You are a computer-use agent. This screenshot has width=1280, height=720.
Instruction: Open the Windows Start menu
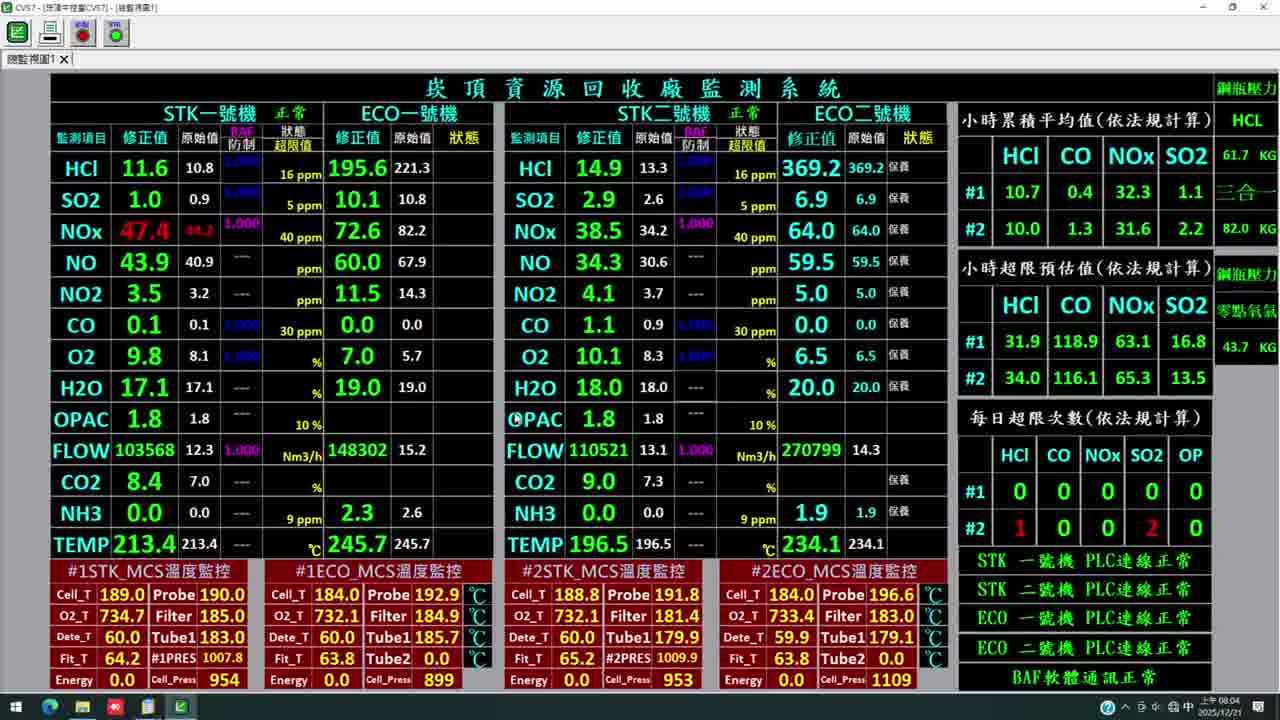[17, 707]
